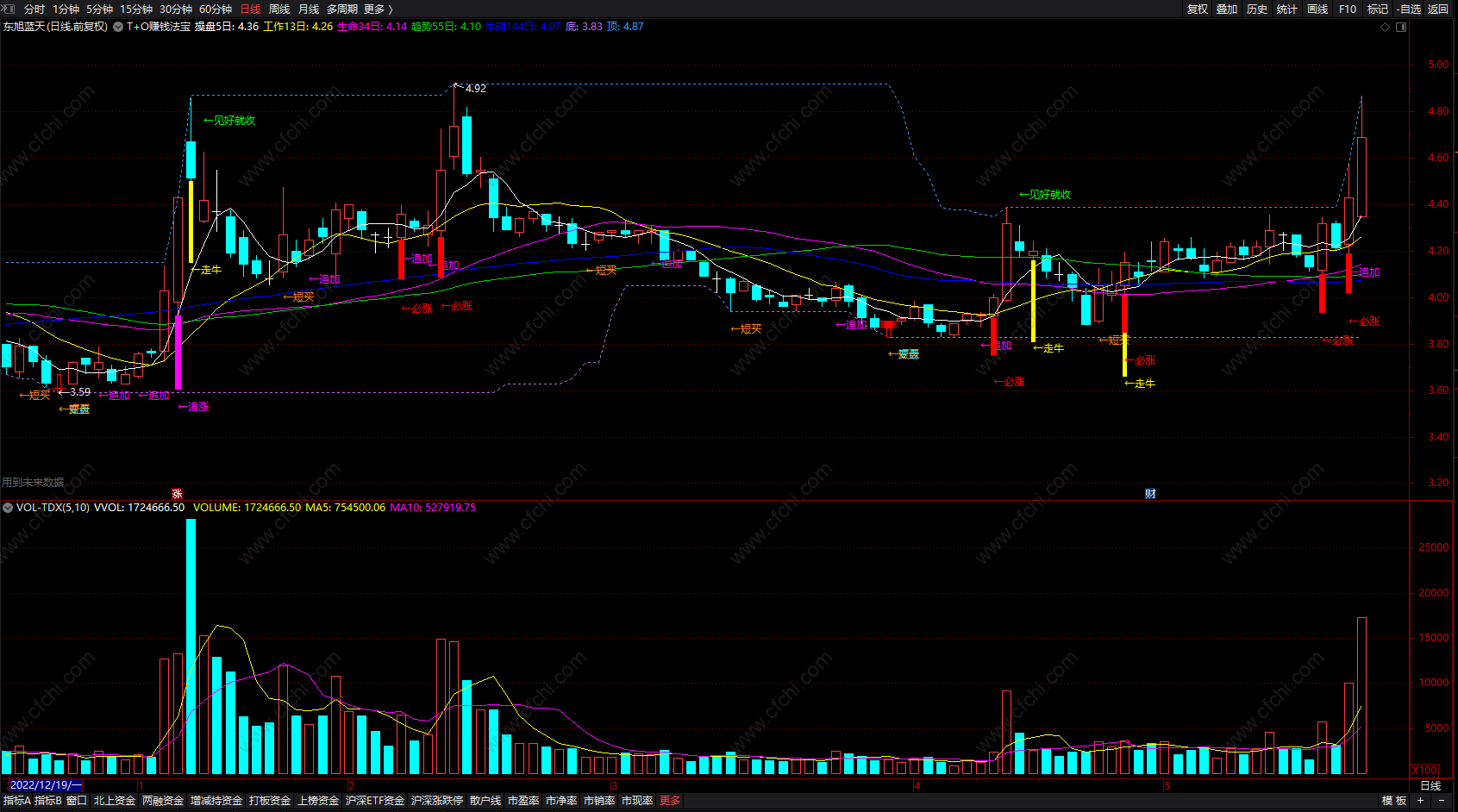
Task: Show the 沪深涨跌停 indicator
Action: click(x=437, y=801)
